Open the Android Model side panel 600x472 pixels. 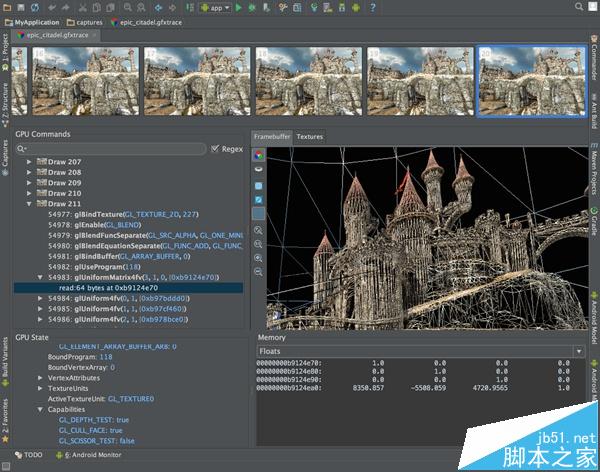[594, 318]
